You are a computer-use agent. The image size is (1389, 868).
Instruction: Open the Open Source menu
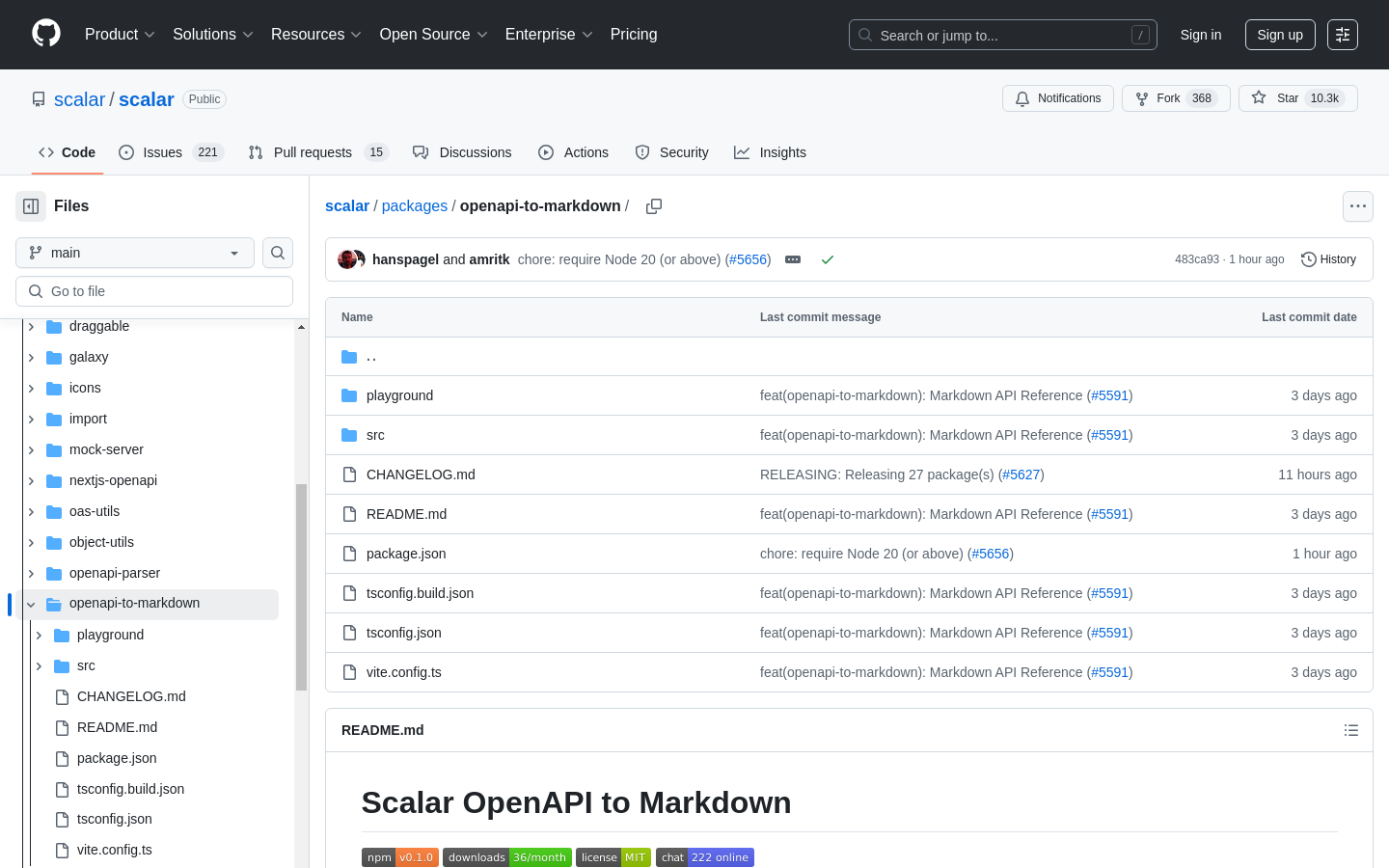point(434,35)
